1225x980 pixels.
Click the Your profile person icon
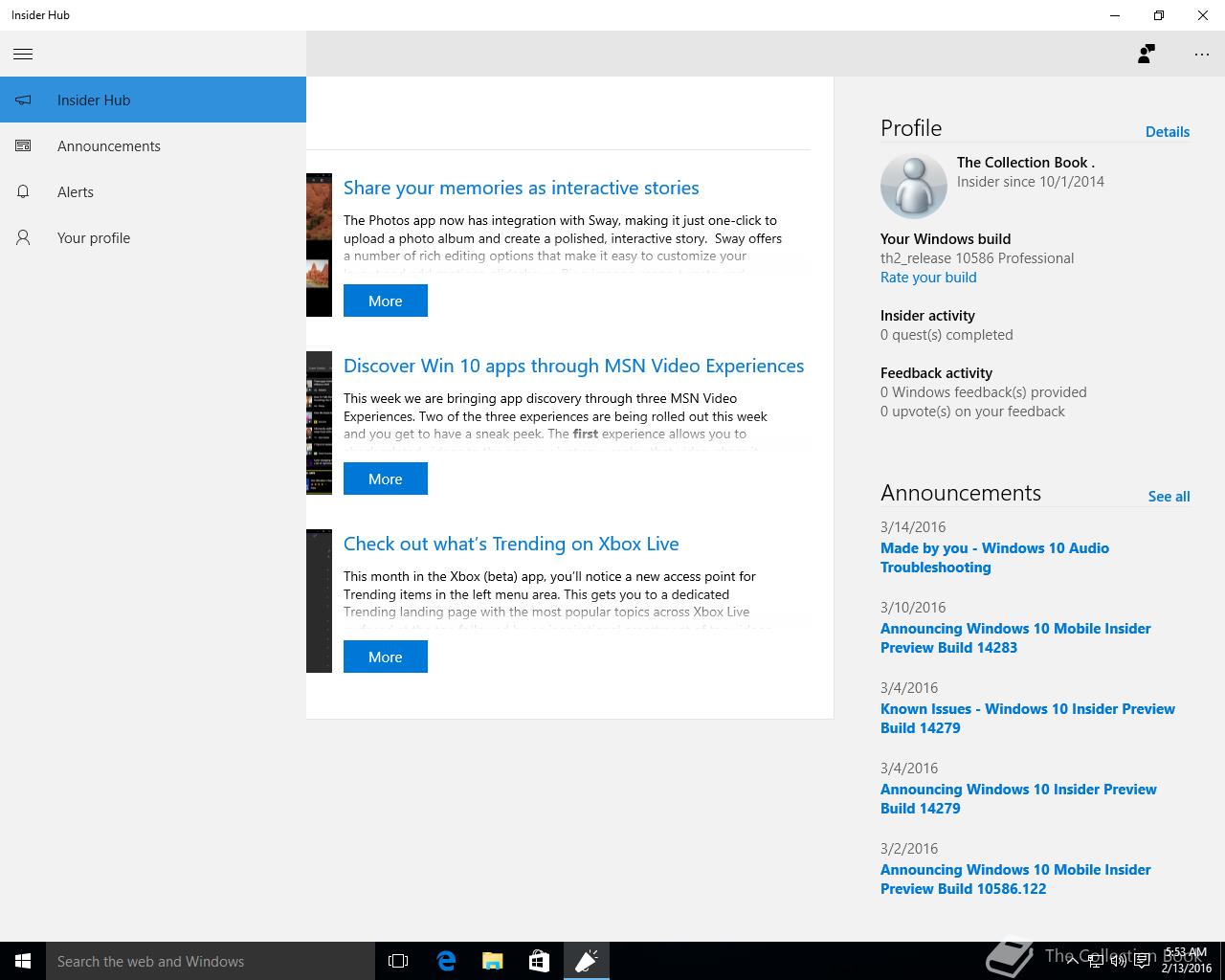coord(23,237)
